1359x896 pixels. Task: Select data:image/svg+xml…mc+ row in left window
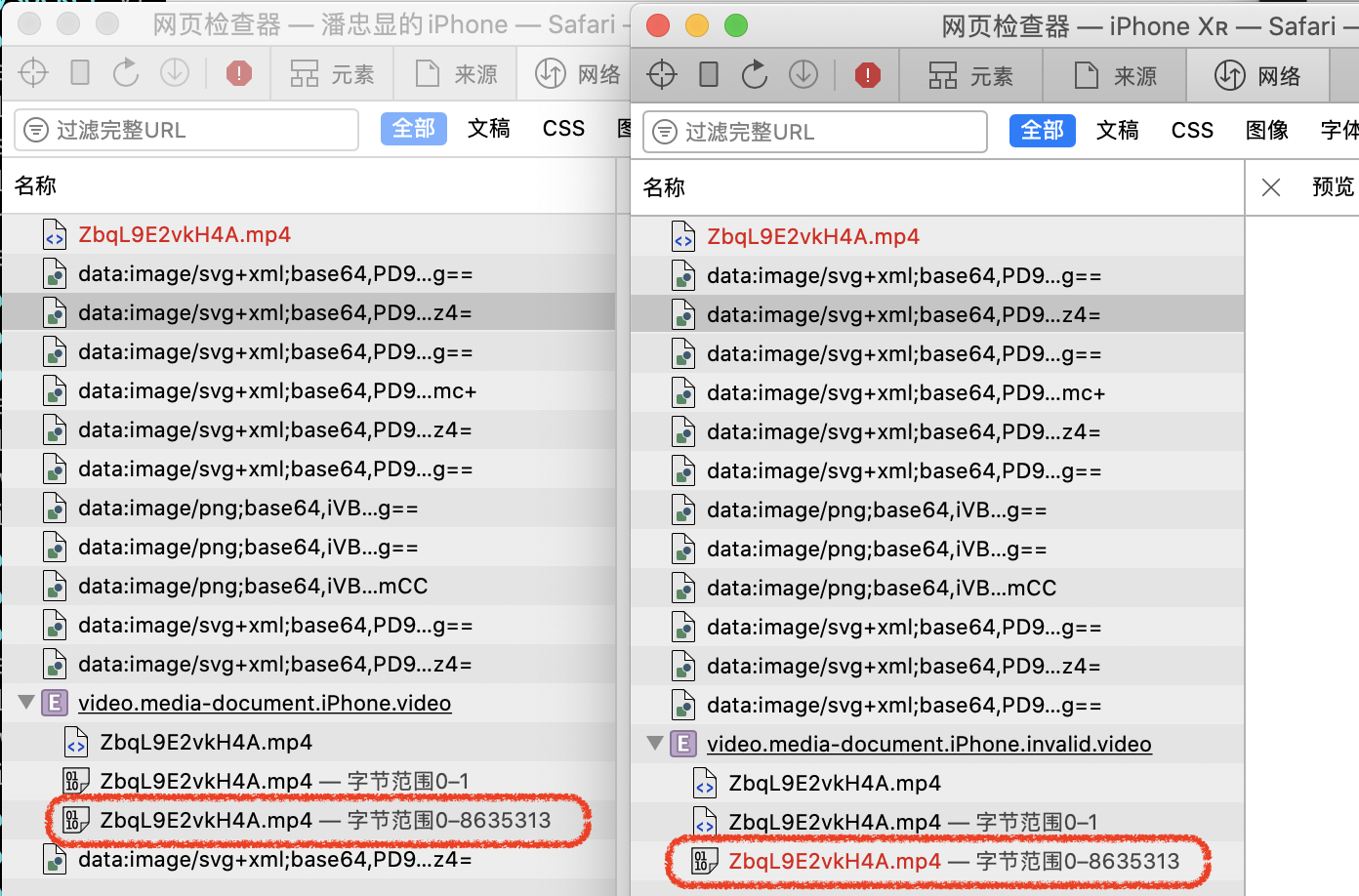(x=309, y=390)
